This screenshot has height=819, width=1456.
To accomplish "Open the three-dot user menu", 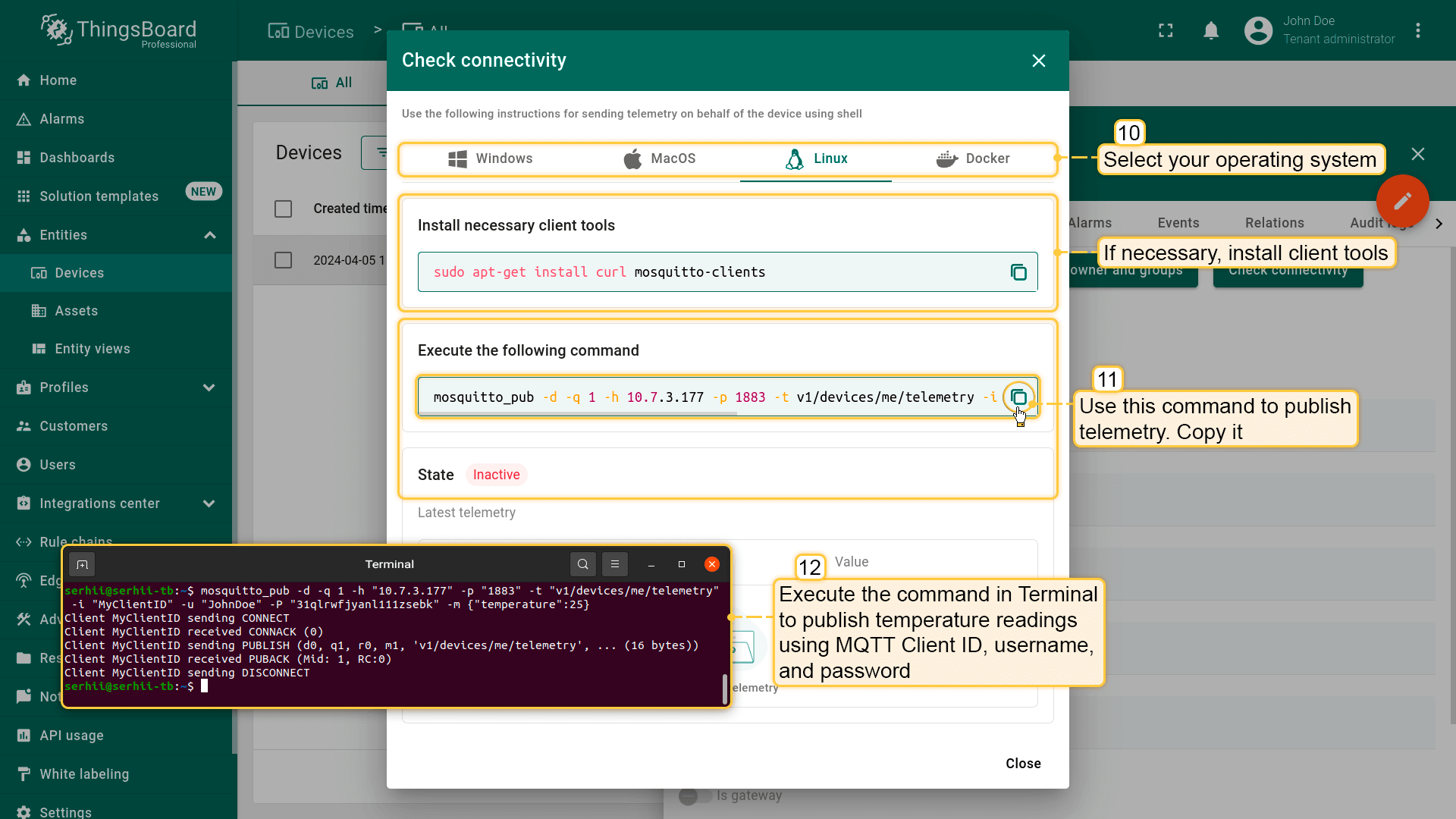I will [1418, 30].
